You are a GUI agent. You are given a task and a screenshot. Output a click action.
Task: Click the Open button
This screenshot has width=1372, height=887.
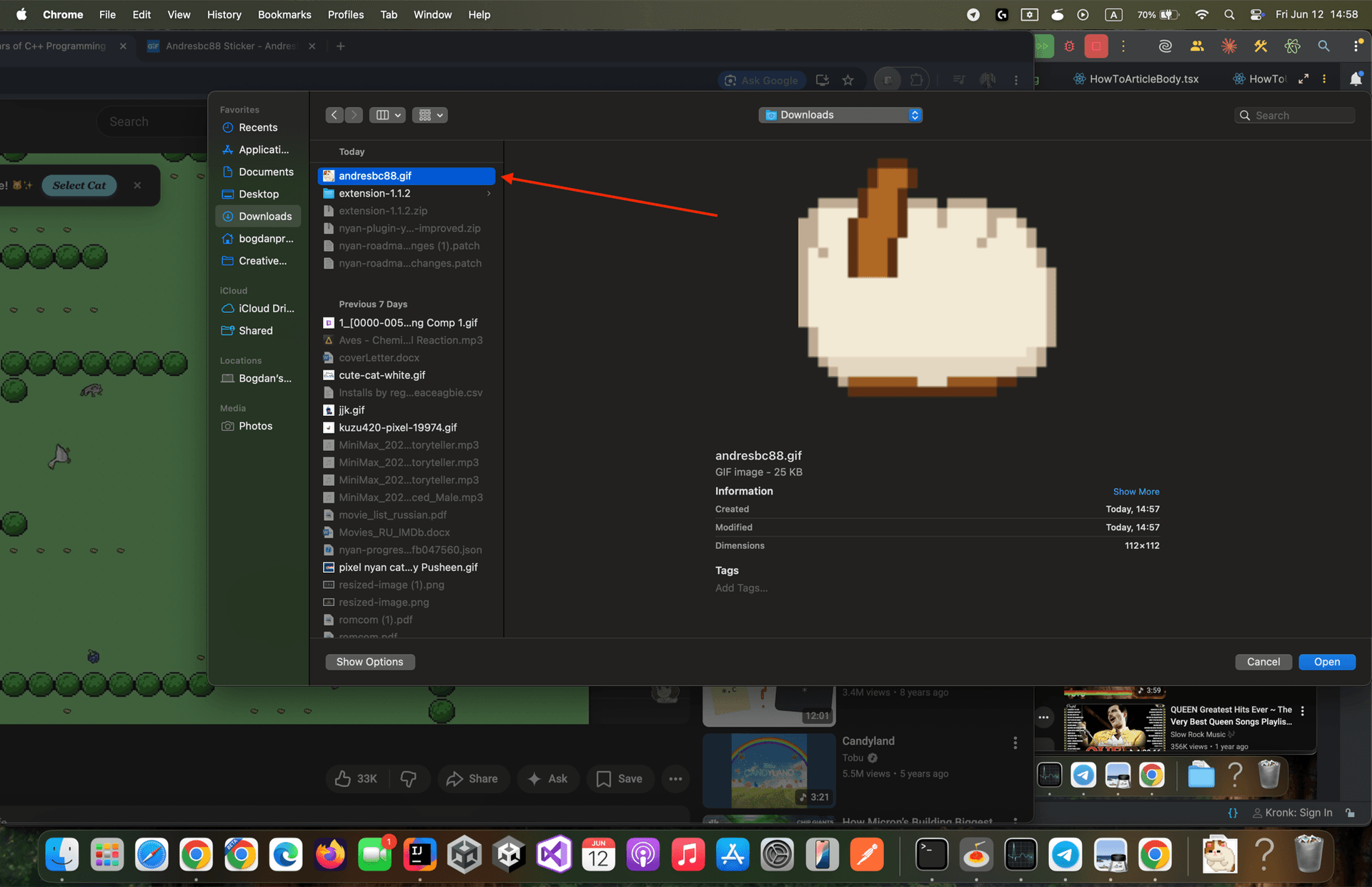pos(1327,662)
